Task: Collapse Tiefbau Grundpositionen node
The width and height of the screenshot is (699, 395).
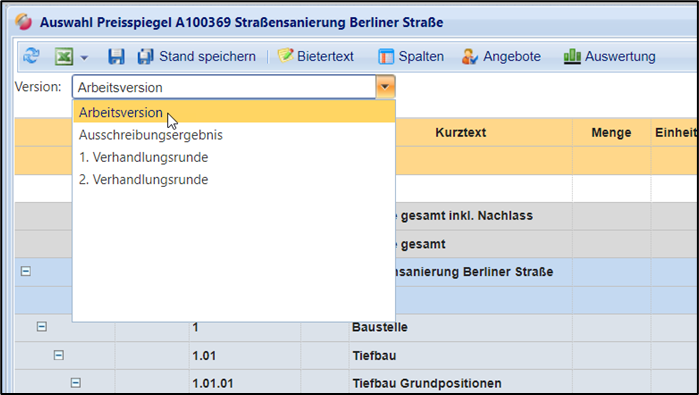Action: [76, 383]
